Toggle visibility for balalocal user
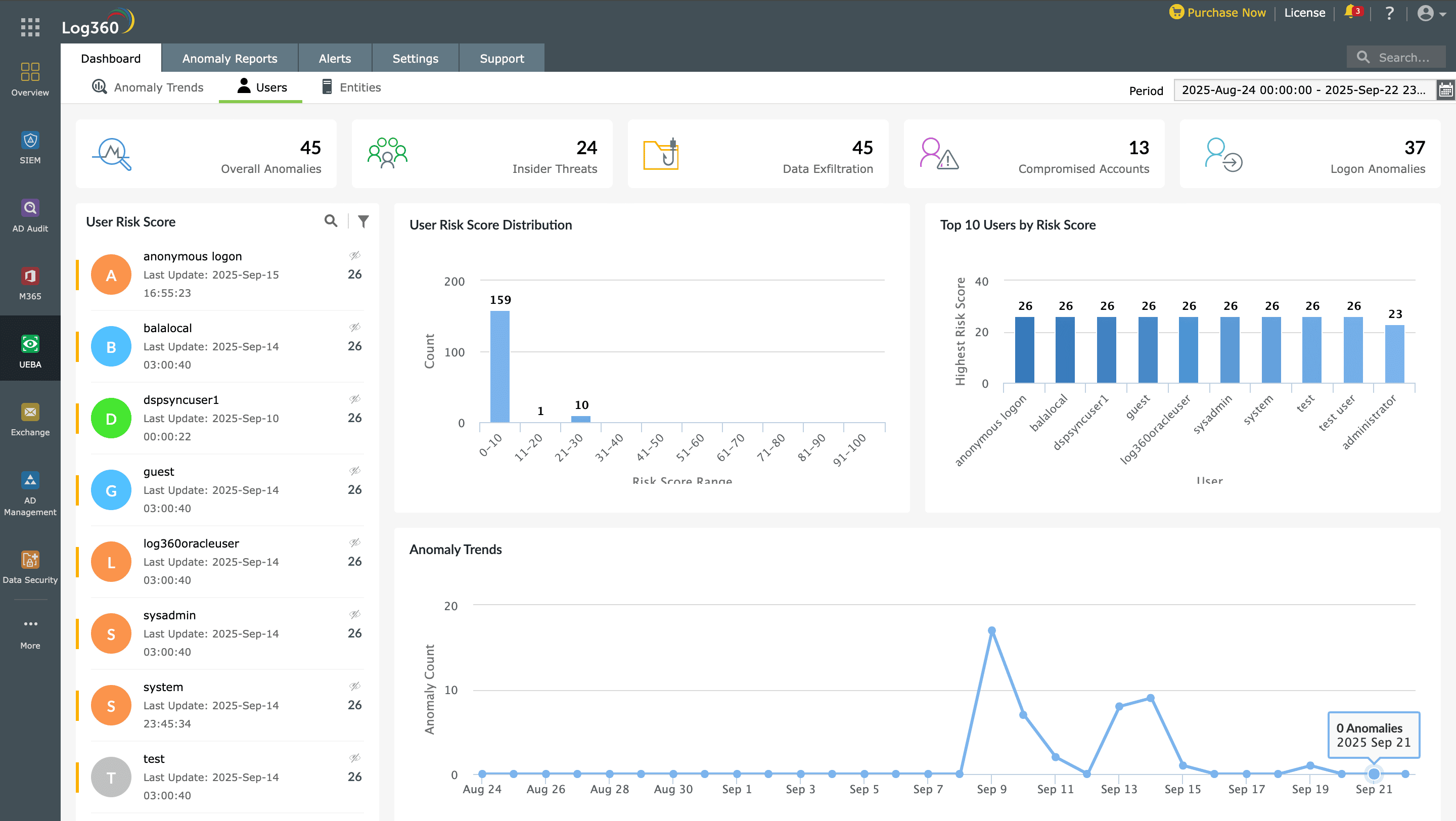 pyautogui.click(x=355, y=327)
